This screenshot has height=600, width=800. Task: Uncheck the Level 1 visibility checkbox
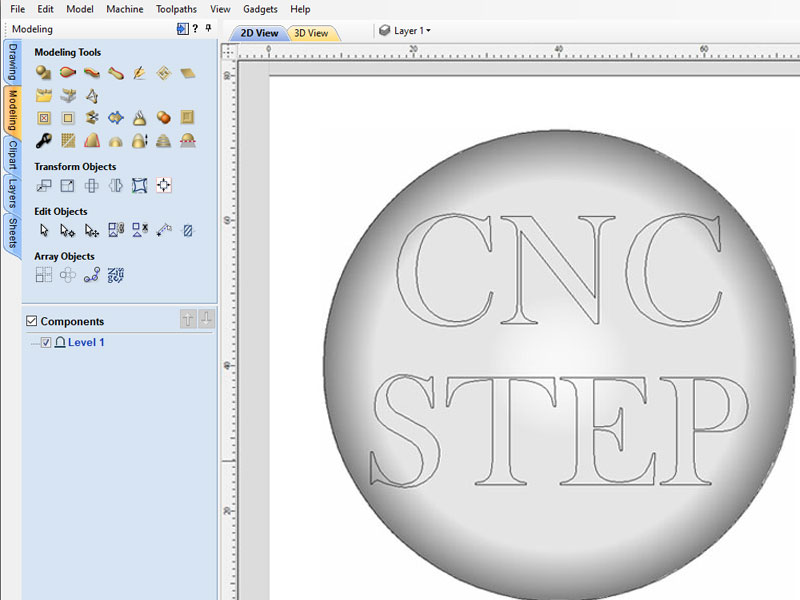pyautogui.click(x=46, y=343)
